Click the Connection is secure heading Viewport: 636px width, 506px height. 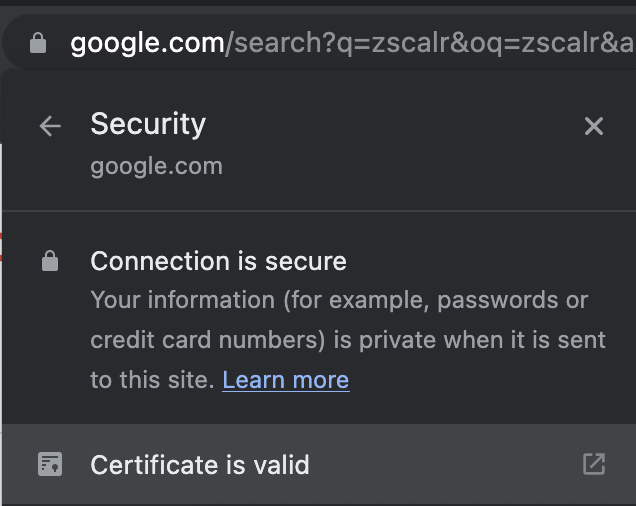[x=218, y=262]
